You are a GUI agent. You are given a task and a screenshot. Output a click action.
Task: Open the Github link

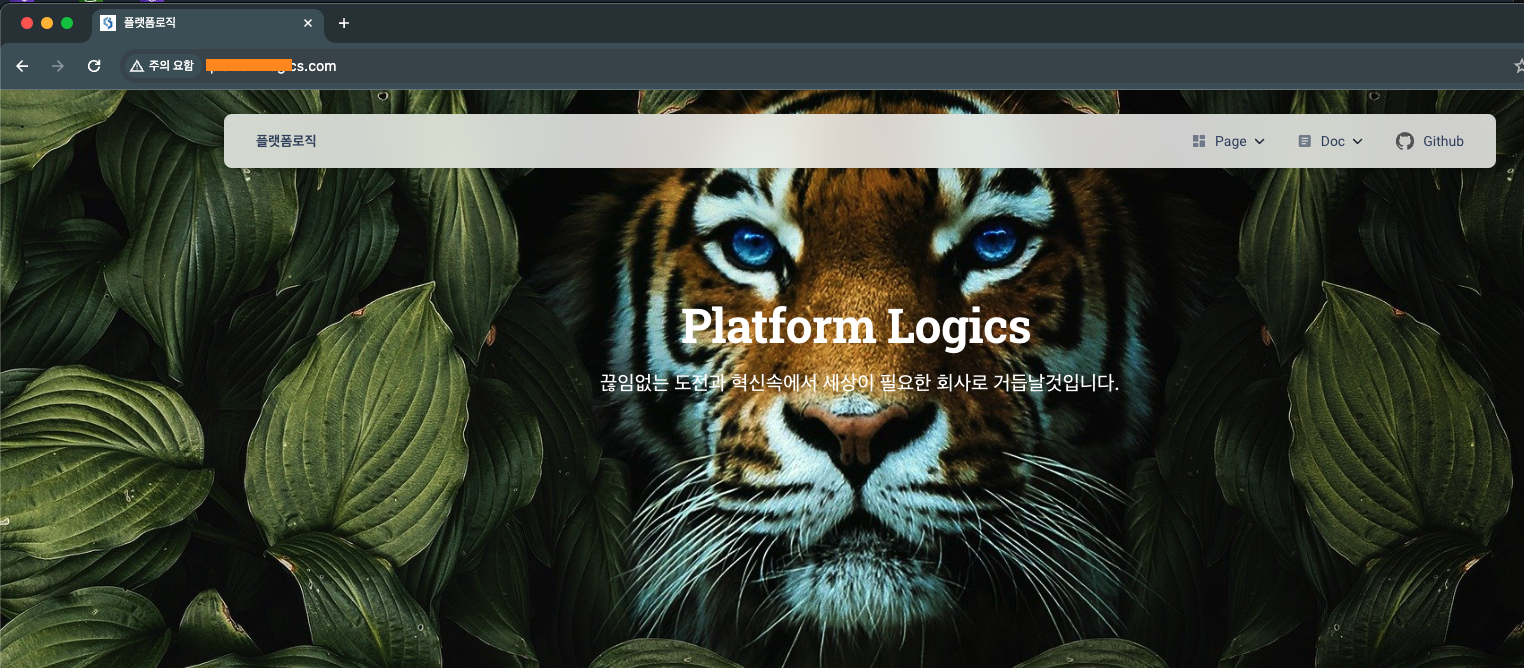coord(1430,141)
